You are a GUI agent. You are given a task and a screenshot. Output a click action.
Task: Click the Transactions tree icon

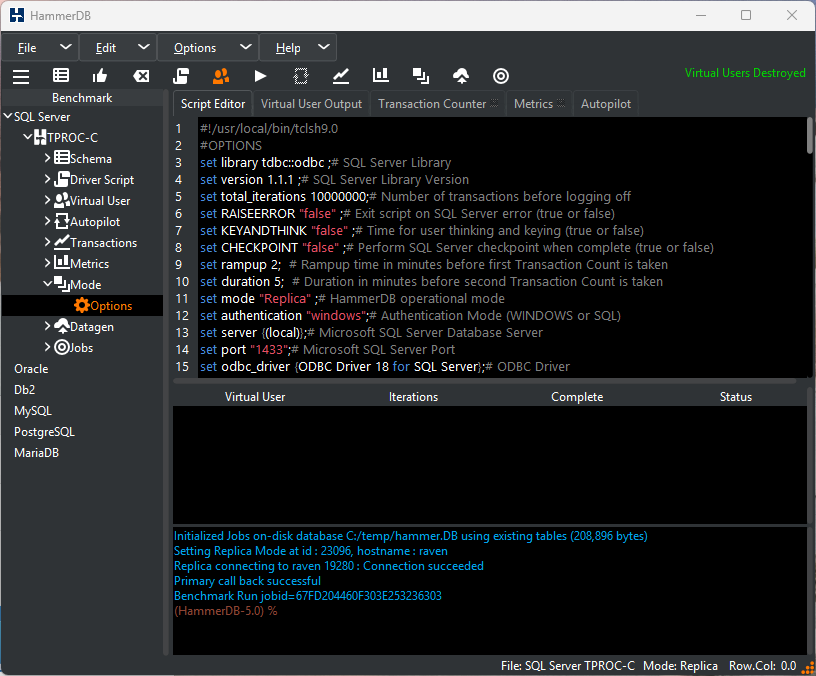62,242
